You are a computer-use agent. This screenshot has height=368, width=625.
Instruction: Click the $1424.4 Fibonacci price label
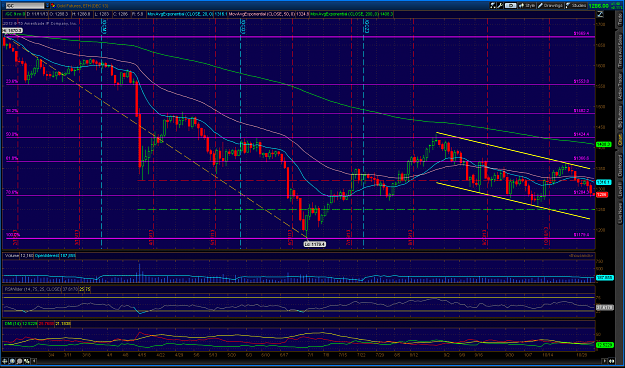(x=581, y=135)
